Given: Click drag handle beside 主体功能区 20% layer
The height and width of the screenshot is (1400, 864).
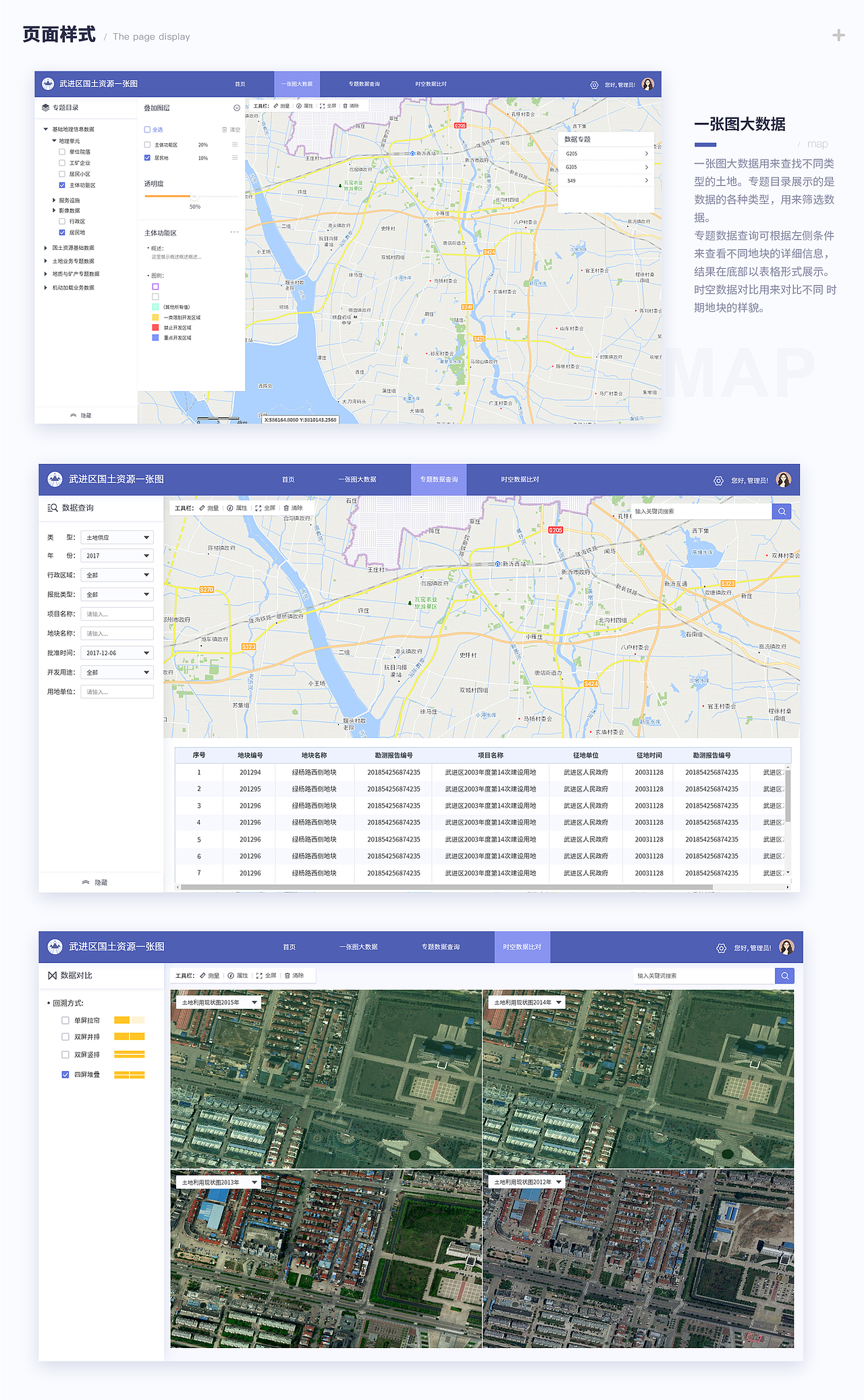Looking at the screenshot, I should (235, 145).
